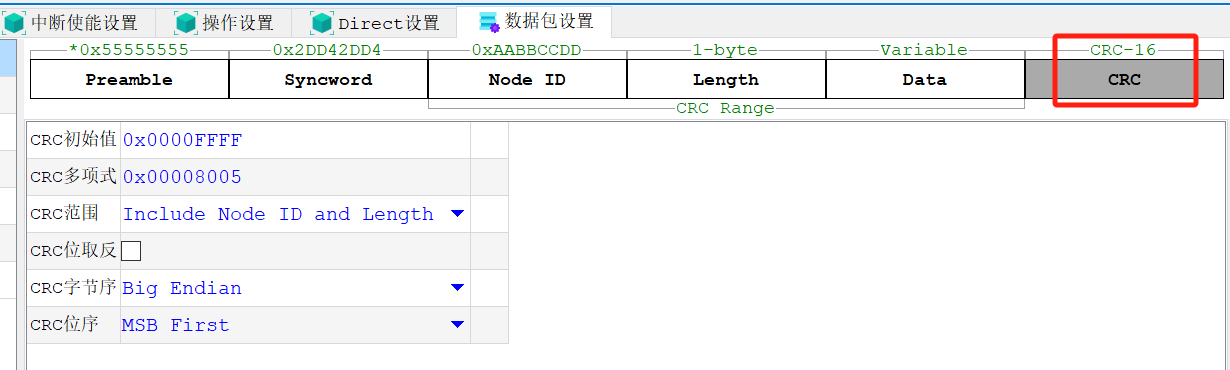Select the Syncword packet field
The height and width of the screenshot is (370, 1230).
coord(328,79)
